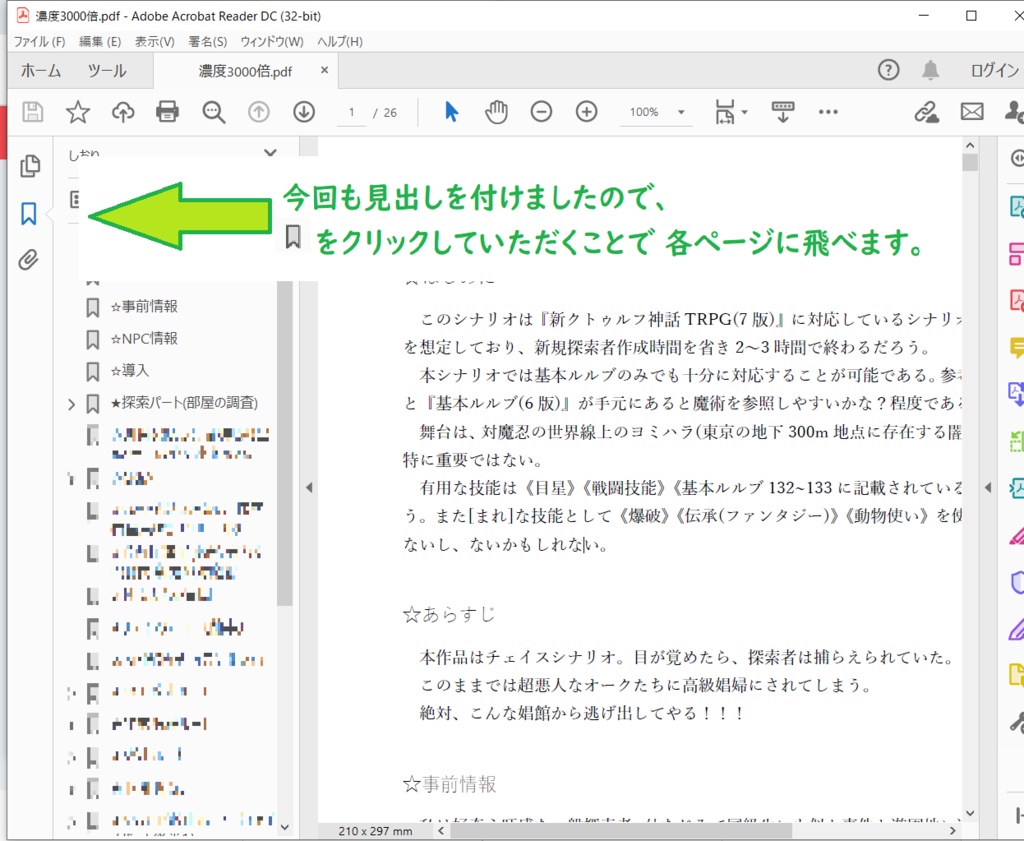1024x841 pixels.
Task: Click the ☆あらすじ heading text
Action: click(x=449, y=614)
